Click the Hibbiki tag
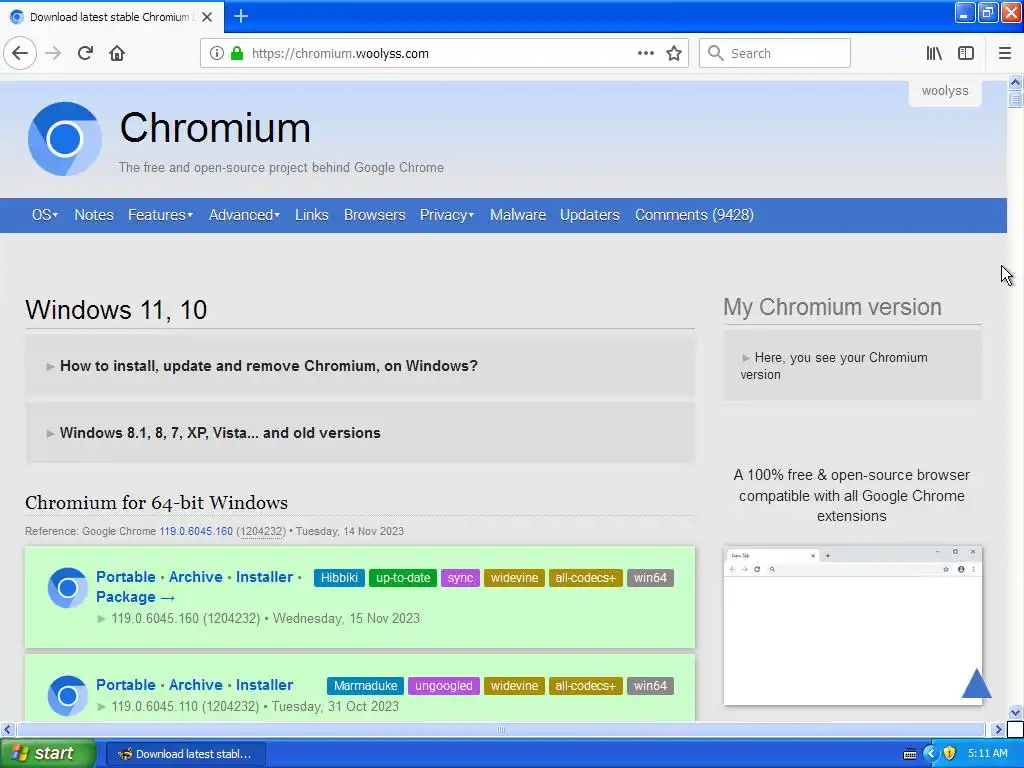Viewport: 1024px width, 768px height. [x=340, y=578]
